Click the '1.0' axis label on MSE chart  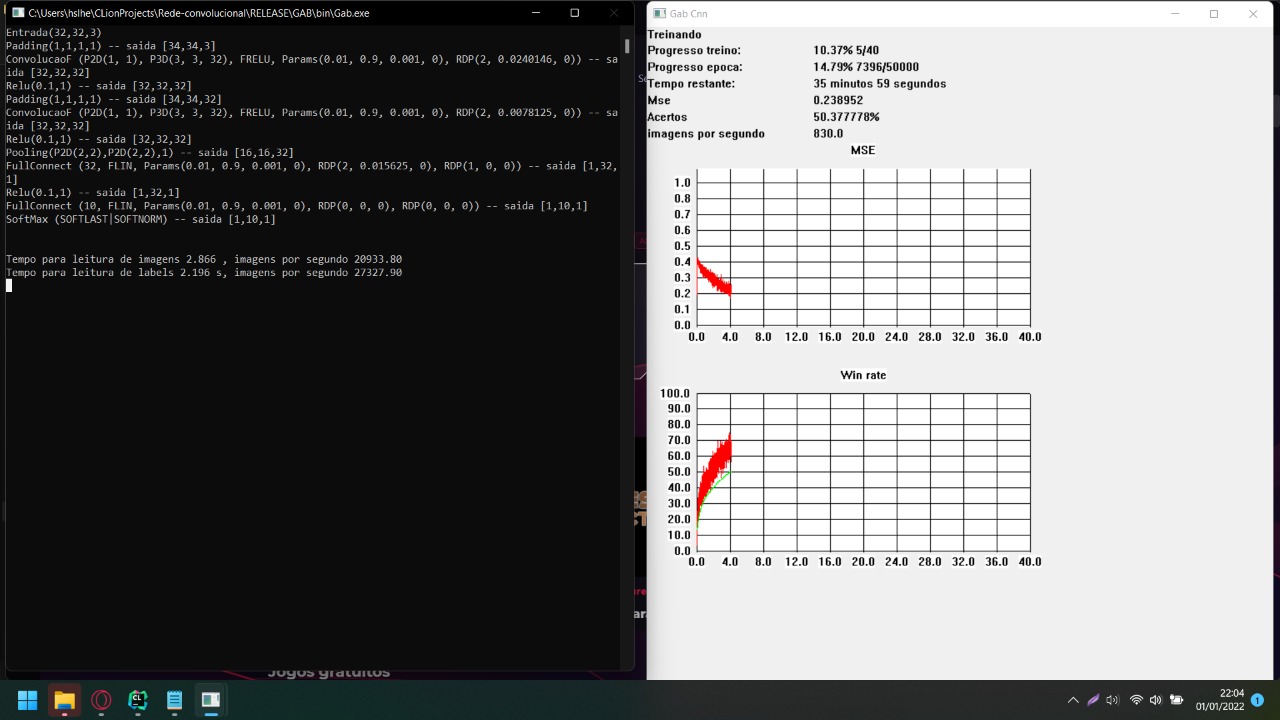click(682, 183)
